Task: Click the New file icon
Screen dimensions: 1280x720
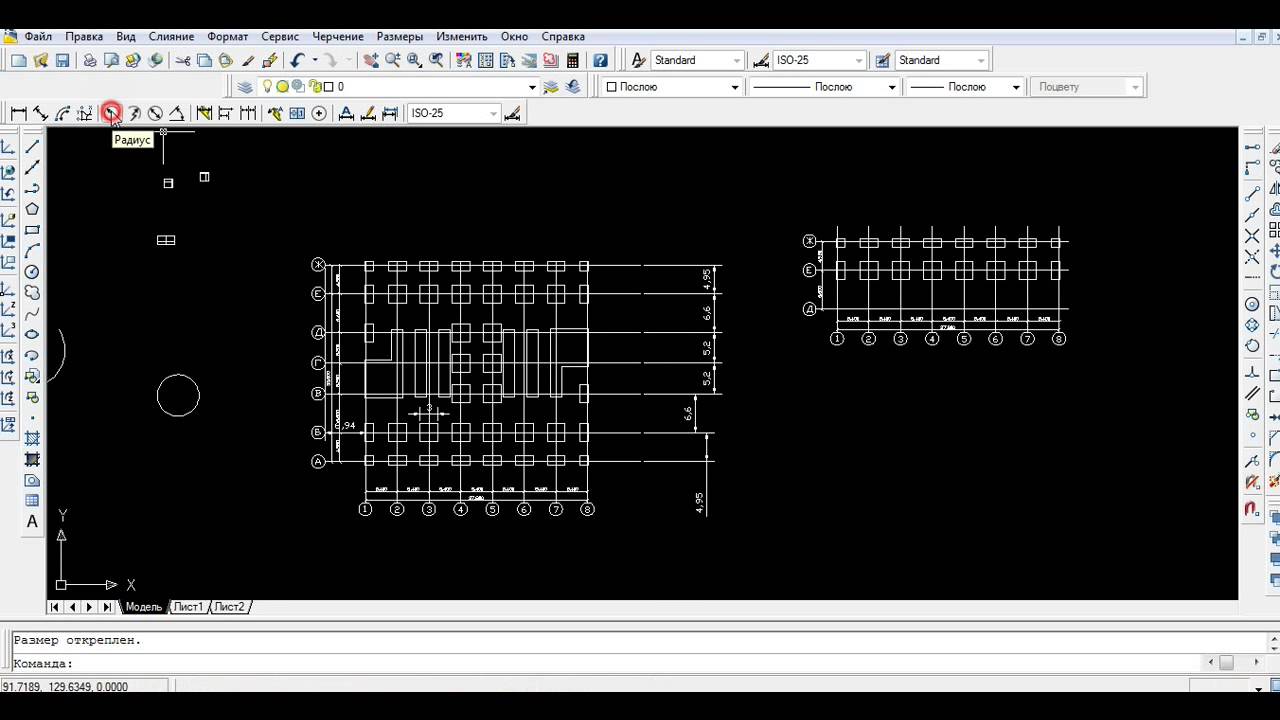Action: (18, 60)
